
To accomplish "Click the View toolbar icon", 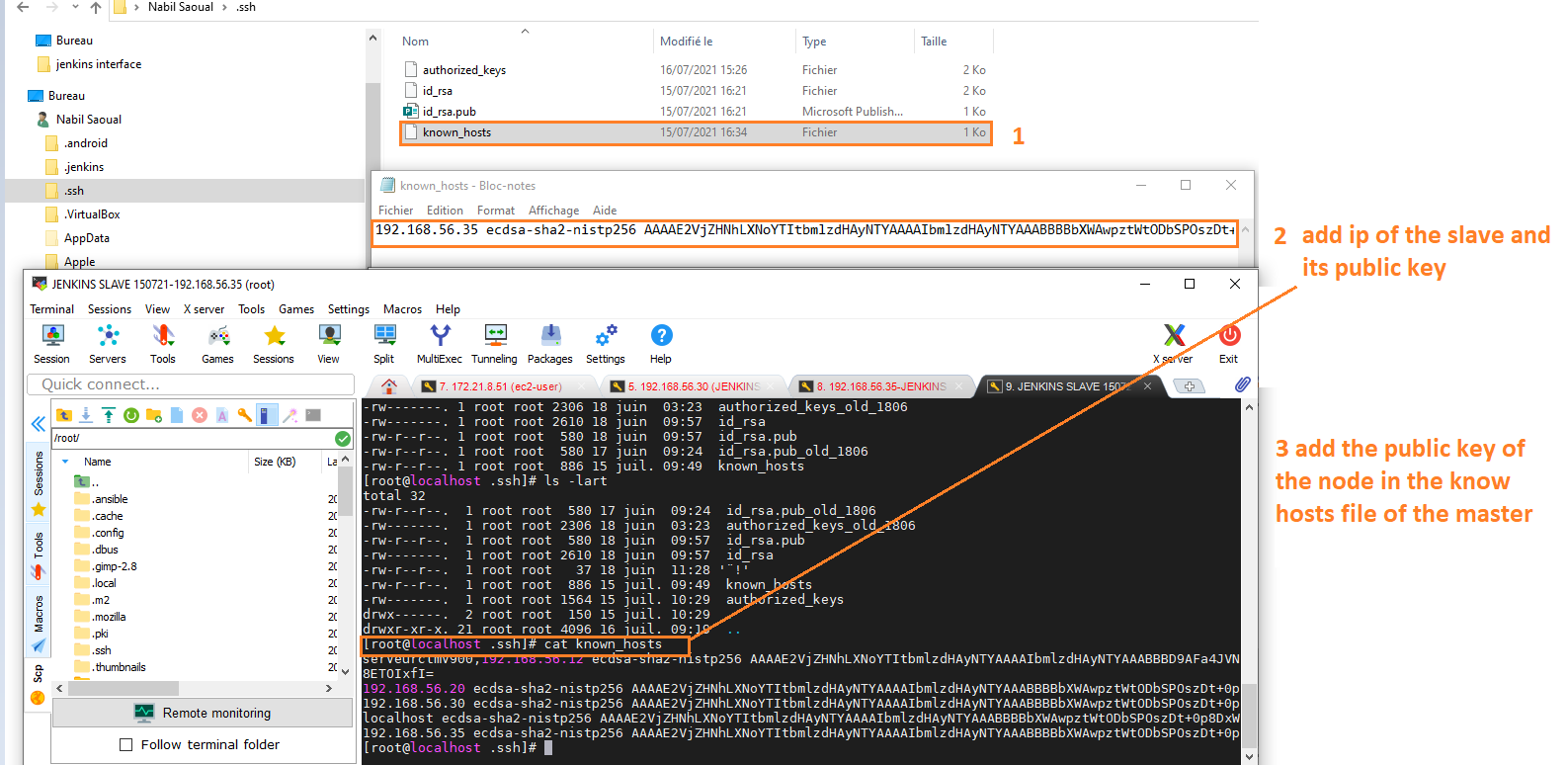I will pos(329,344).
